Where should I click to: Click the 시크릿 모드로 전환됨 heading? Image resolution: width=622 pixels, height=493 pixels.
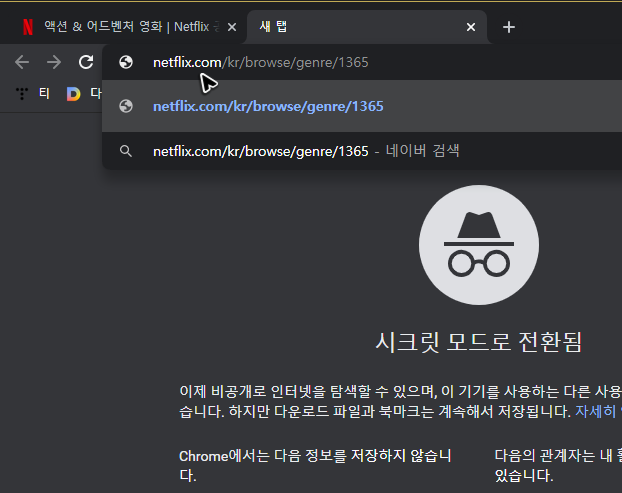[479, 342]
